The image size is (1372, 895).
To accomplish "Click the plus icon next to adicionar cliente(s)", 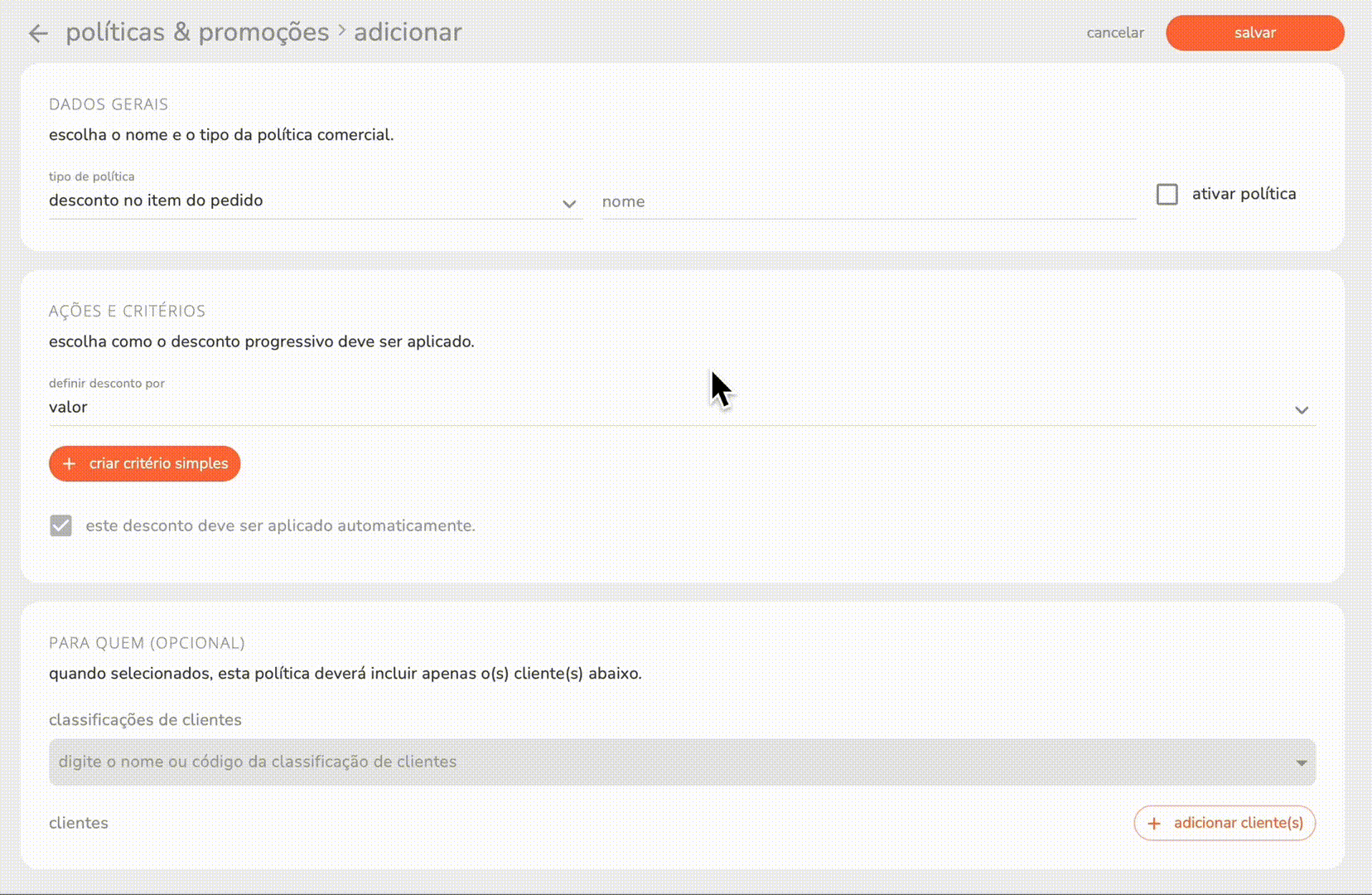I will 1153,823.
